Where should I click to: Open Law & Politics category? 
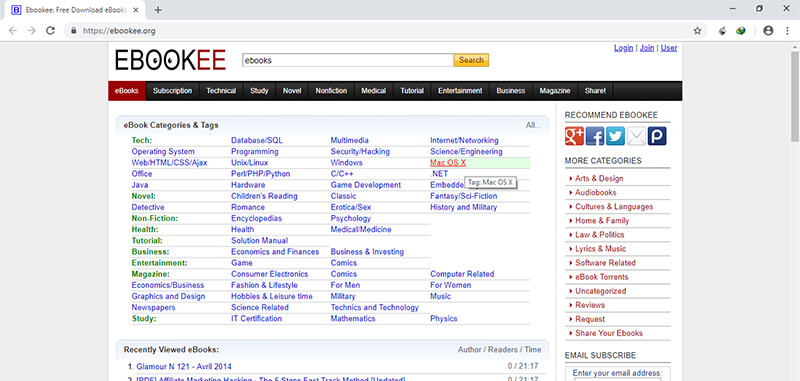[599, 235]
